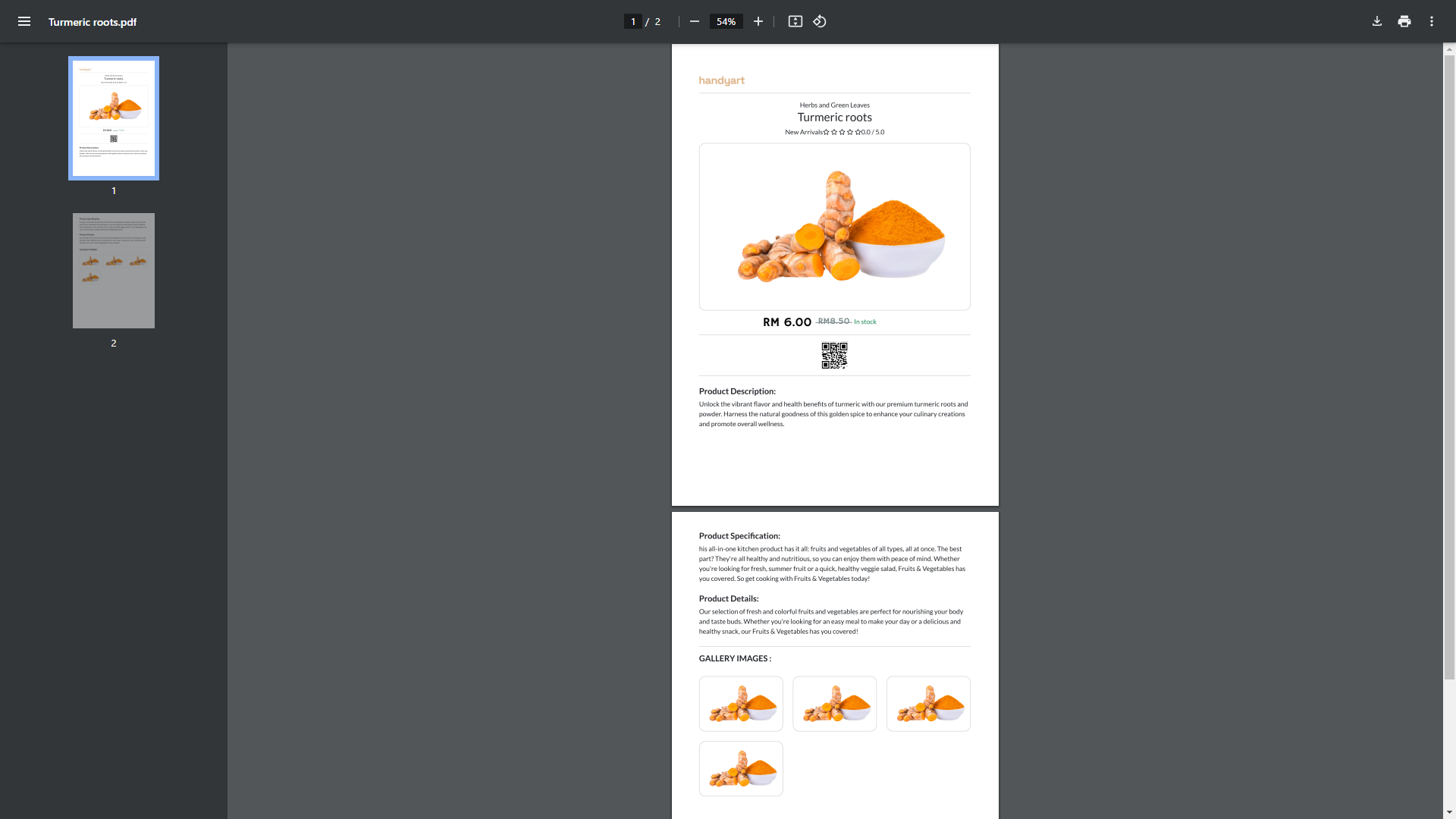Click the vertical scrollbar thumb

1449,364
